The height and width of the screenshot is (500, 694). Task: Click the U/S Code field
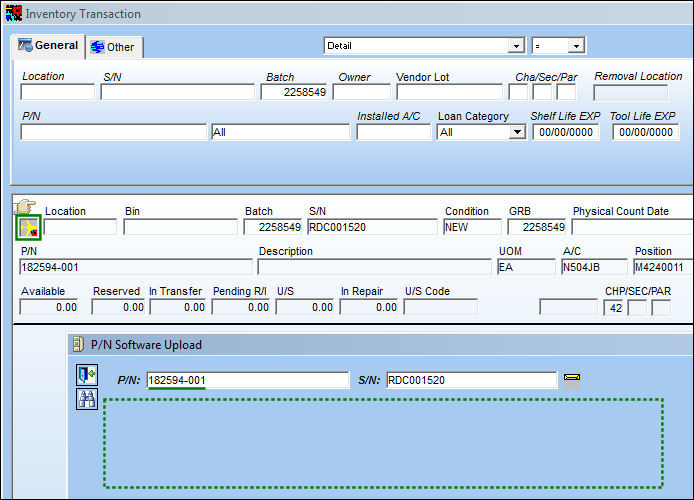(x=441, y=307)
